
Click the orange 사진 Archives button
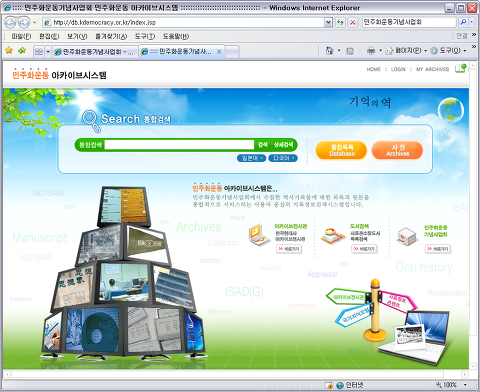click(x=397, y=150)
